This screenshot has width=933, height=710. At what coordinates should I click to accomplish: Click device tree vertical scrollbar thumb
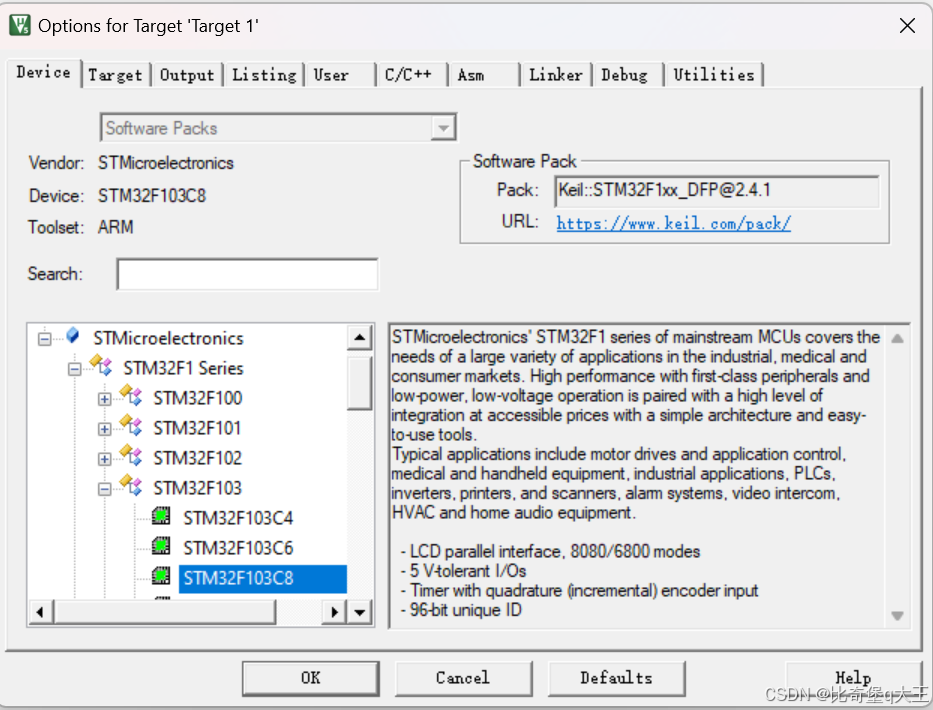359,383
